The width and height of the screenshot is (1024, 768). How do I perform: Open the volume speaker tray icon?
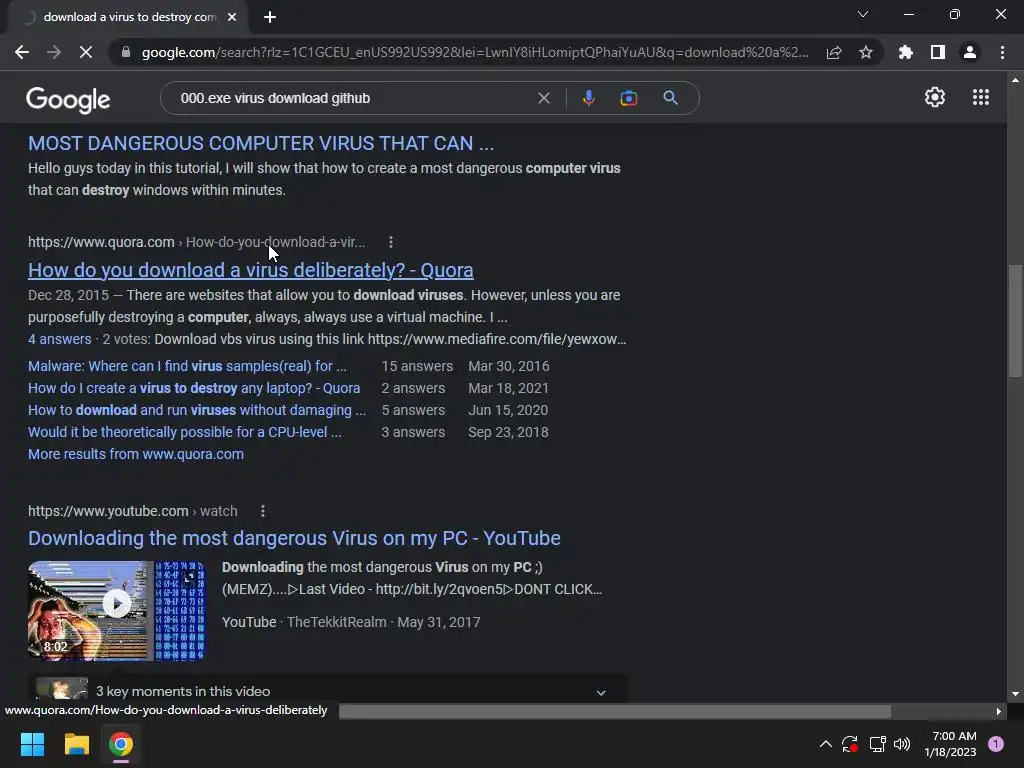click(902, 744)
